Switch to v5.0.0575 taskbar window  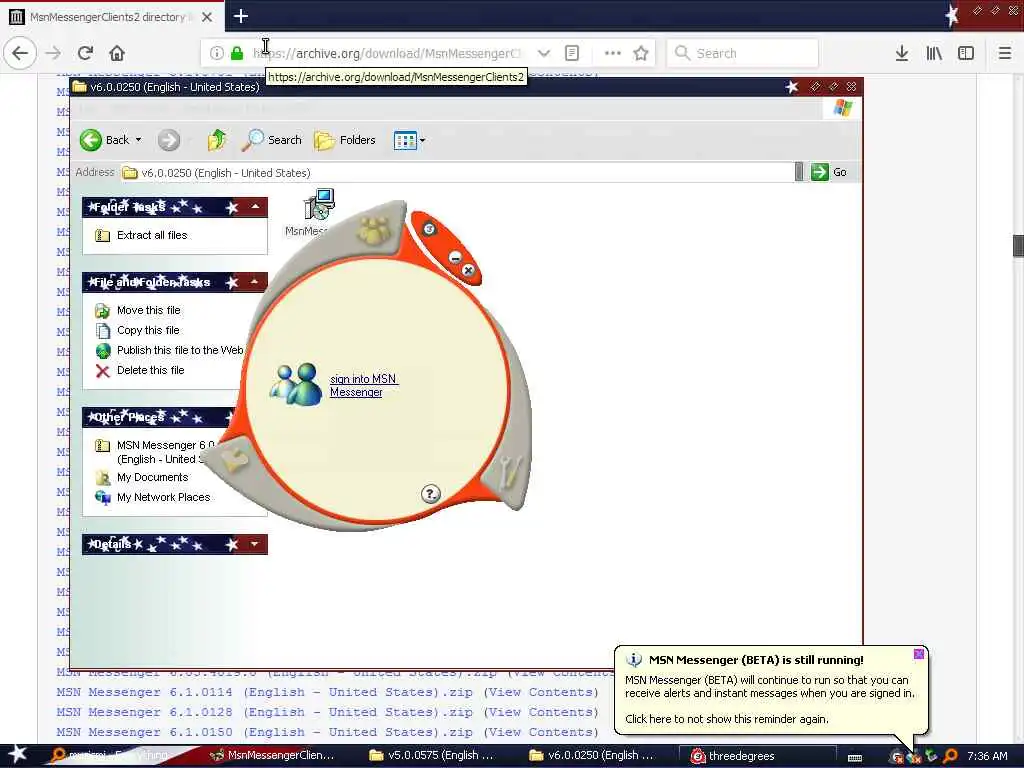pyautogui.click(x=431, y=756)
